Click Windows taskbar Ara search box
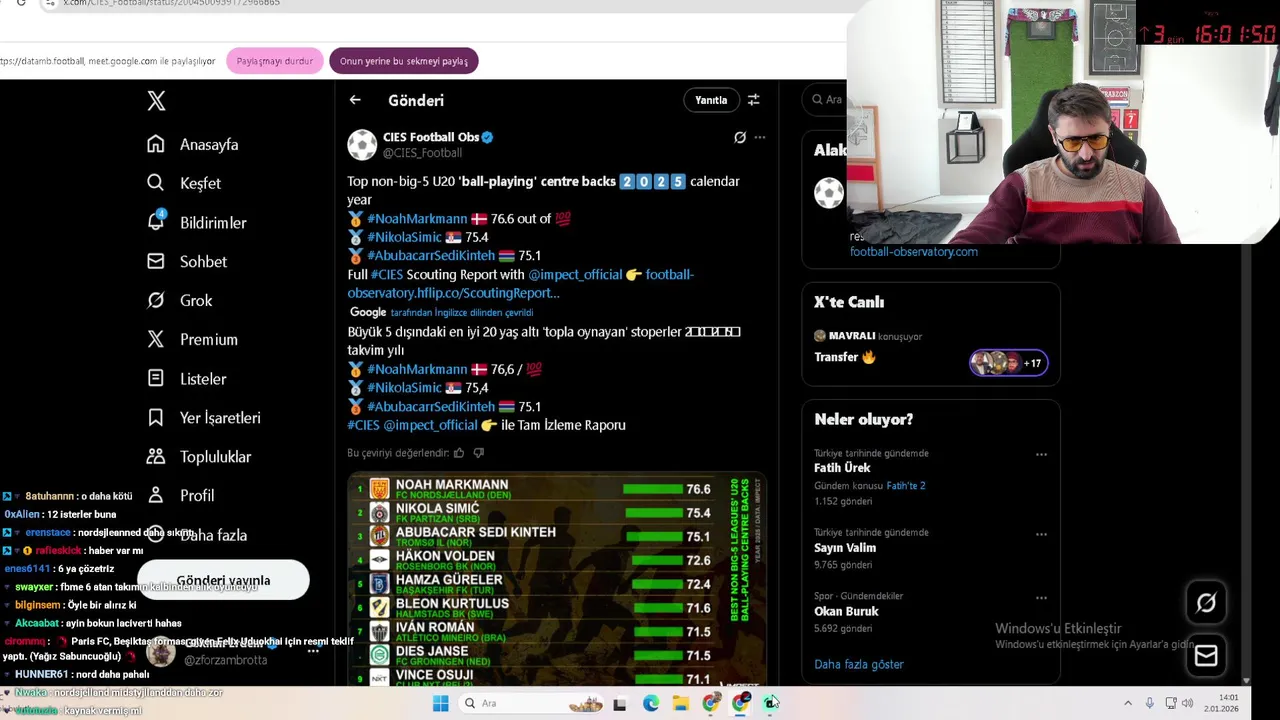 530,703
